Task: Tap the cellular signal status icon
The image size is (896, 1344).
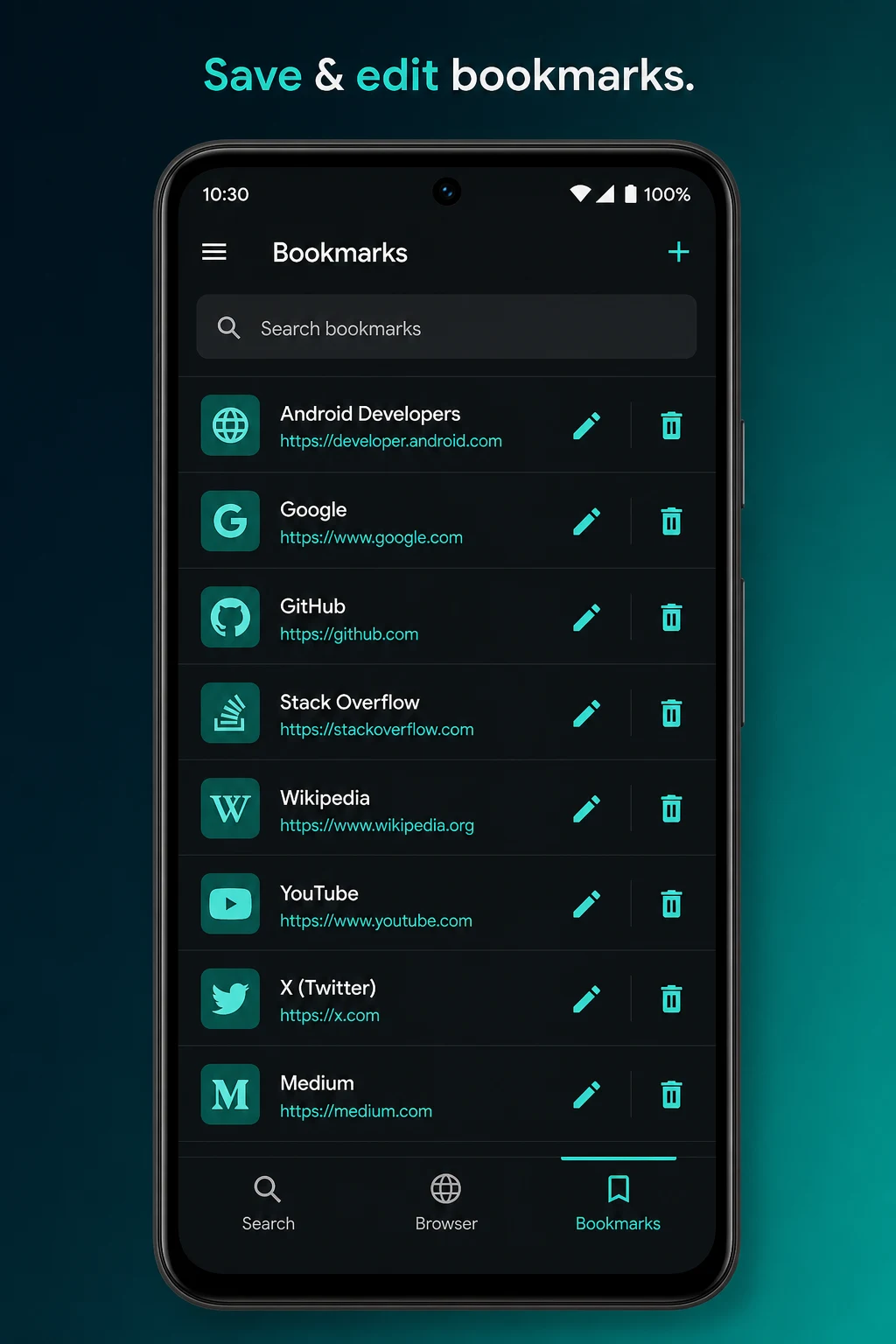Action: 605,193
